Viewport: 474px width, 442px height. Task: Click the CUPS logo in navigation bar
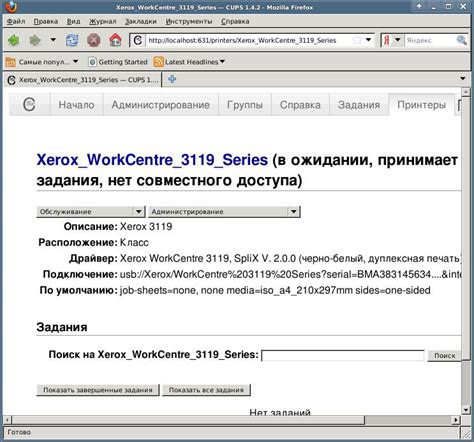click(29, 104)
